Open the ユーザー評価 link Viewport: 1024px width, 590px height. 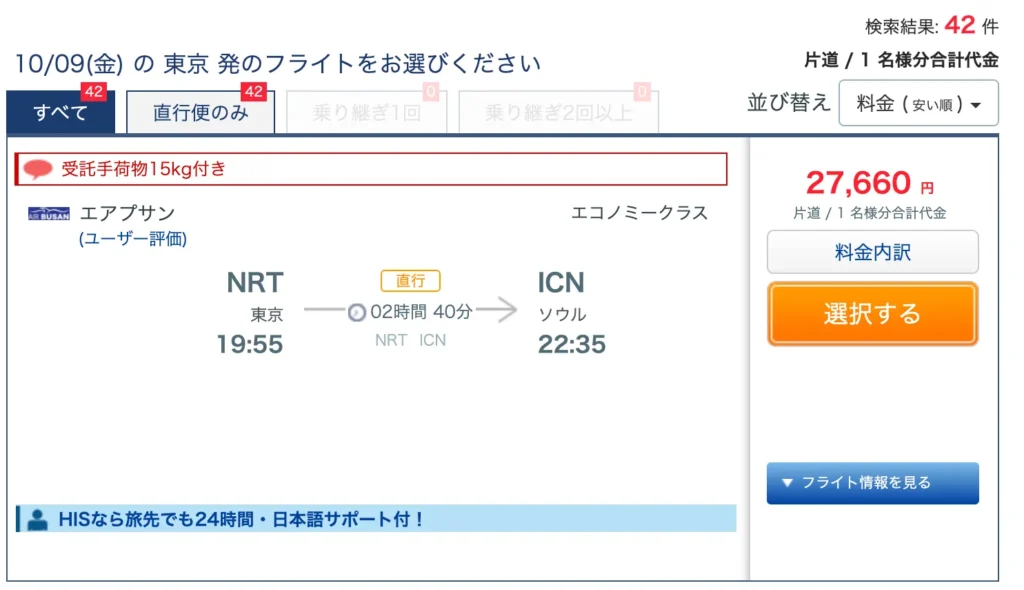(x=133, y=239)
